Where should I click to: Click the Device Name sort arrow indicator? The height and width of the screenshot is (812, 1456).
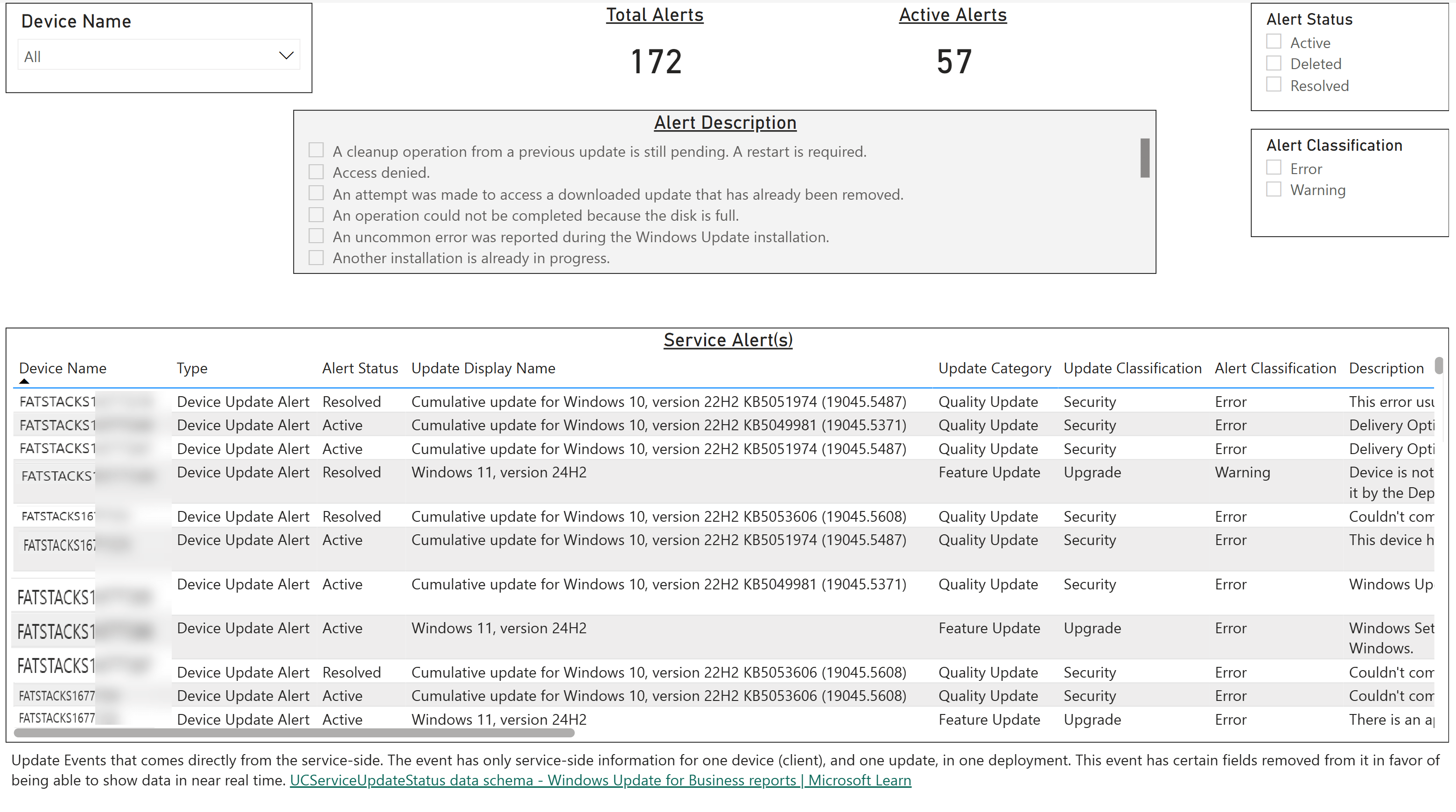pyautogui.click(x=24, y=381)
